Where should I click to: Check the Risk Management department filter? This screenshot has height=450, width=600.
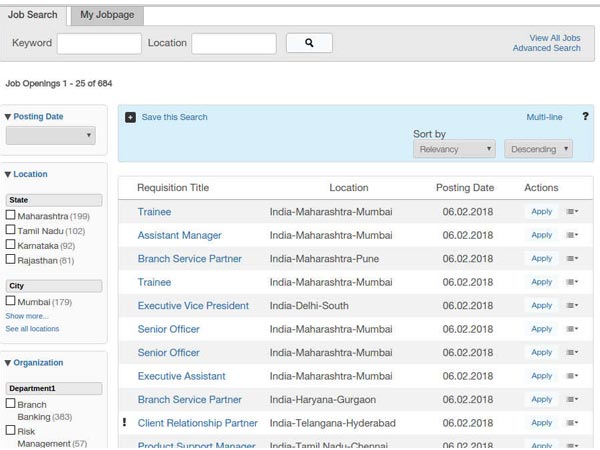point(11,430)
